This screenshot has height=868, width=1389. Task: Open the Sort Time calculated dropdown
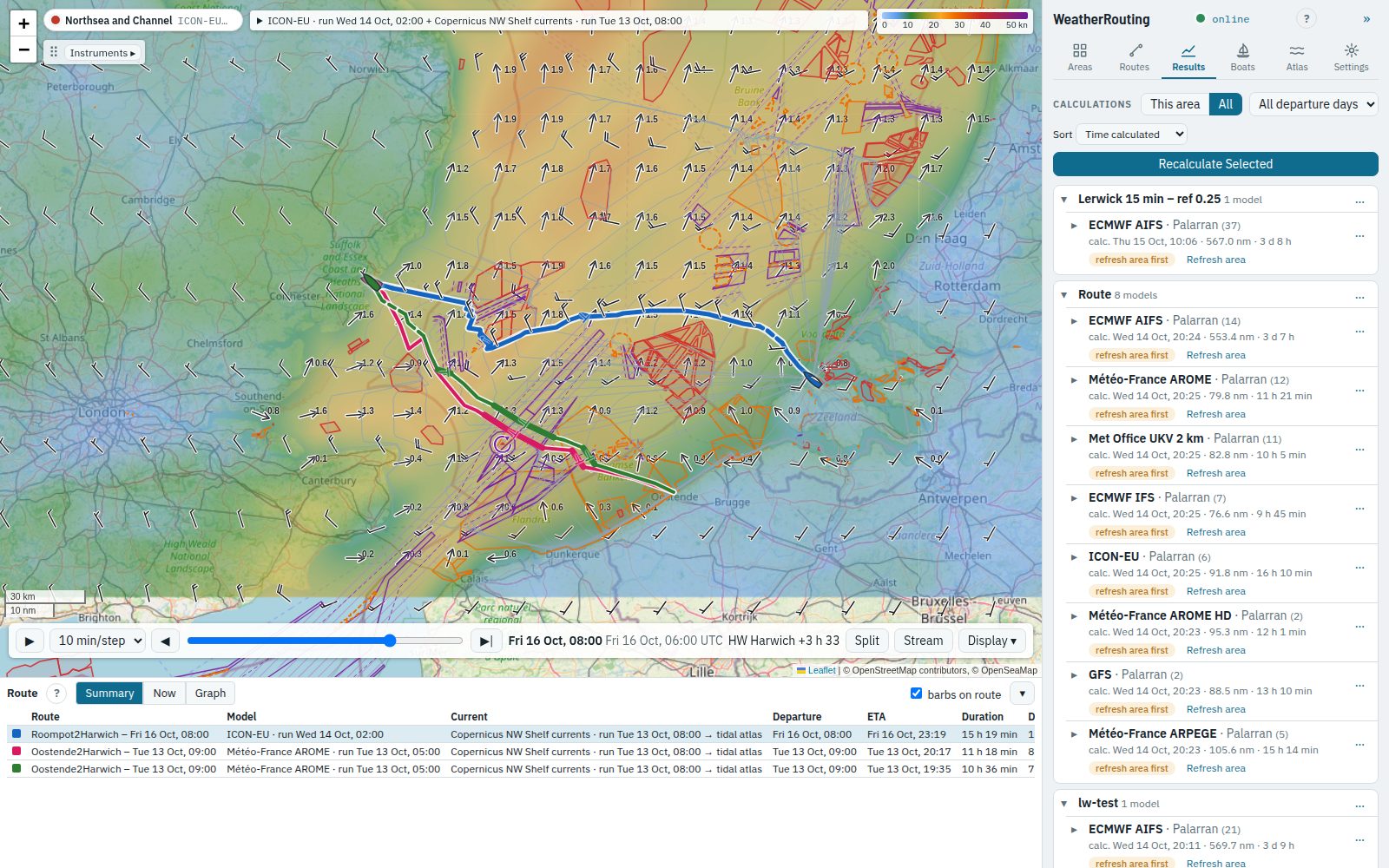click(x=1131, y=135)
